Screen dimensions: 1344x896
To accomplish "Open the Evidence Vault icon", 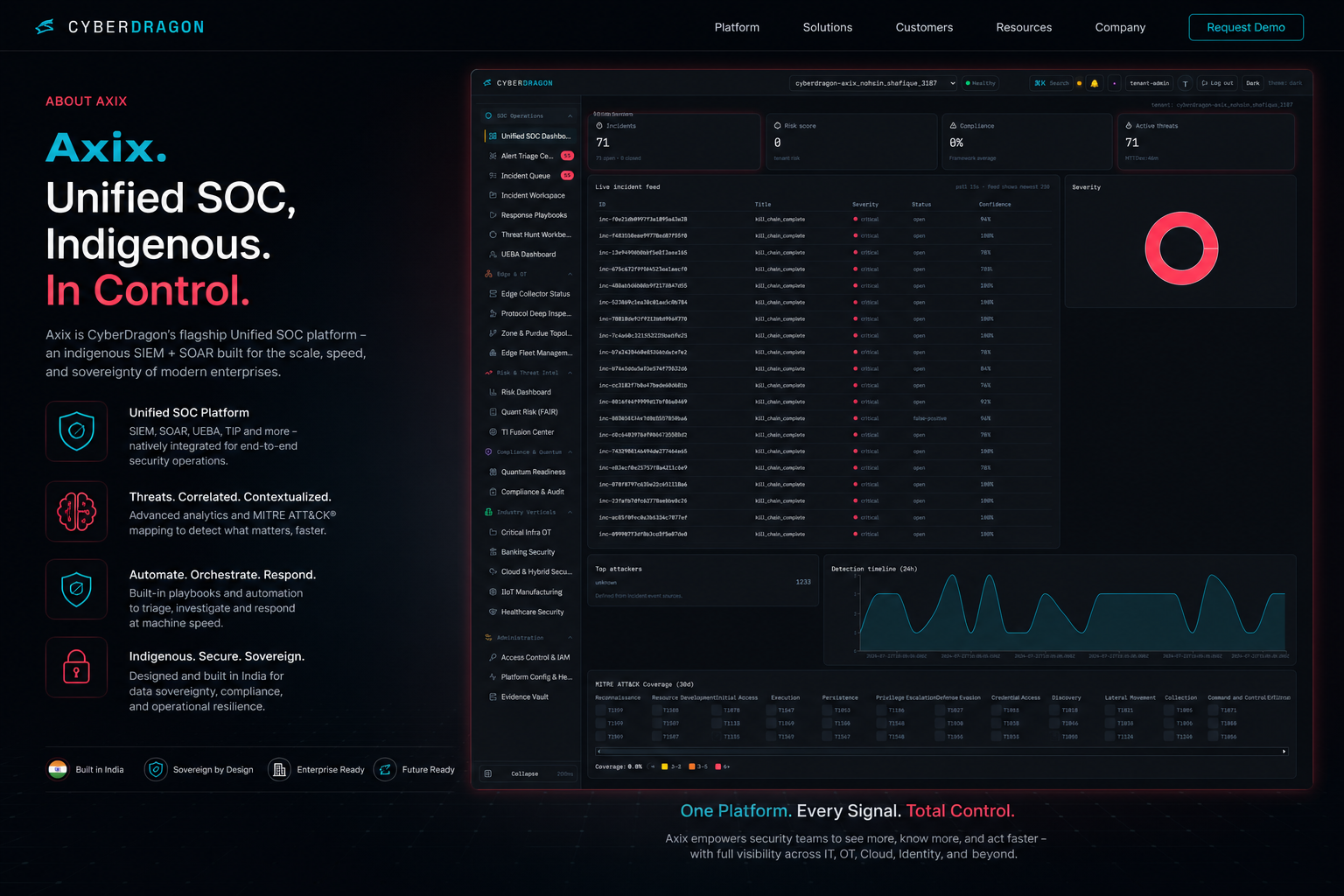I will click(x=493, y=696).
